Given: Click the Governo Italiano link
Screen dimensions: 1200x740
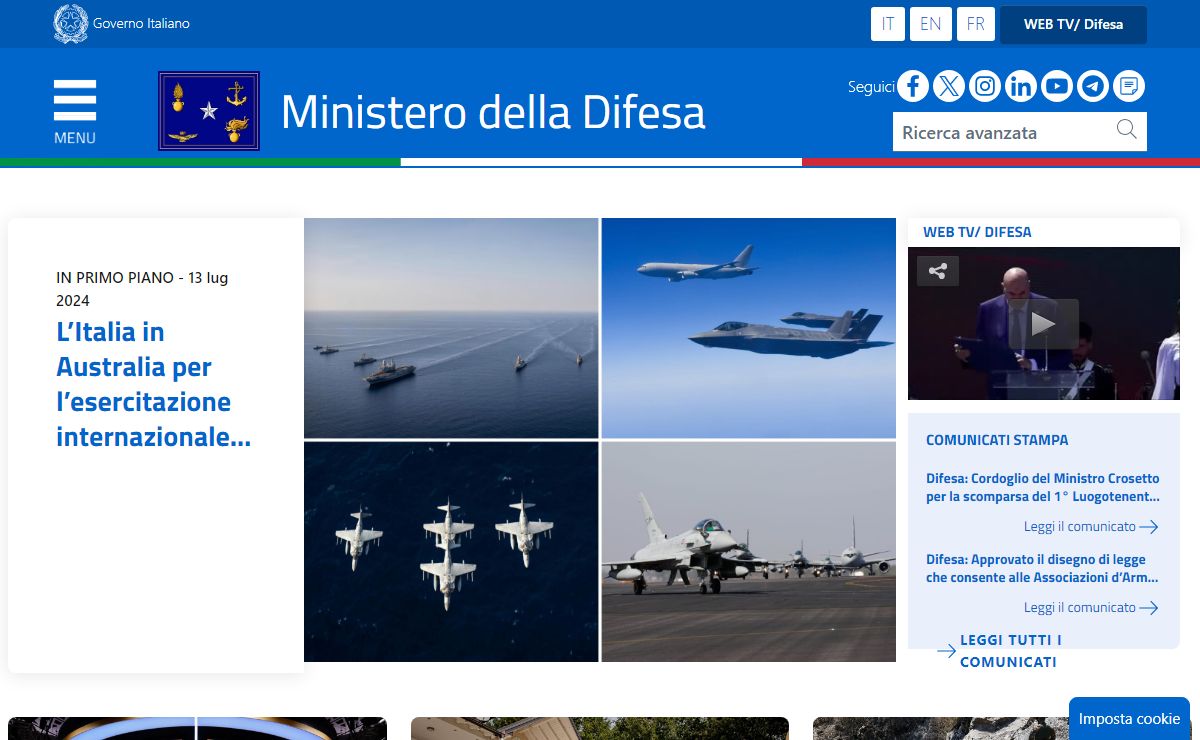Looking at the screenshot, I should tap(141, 23).
